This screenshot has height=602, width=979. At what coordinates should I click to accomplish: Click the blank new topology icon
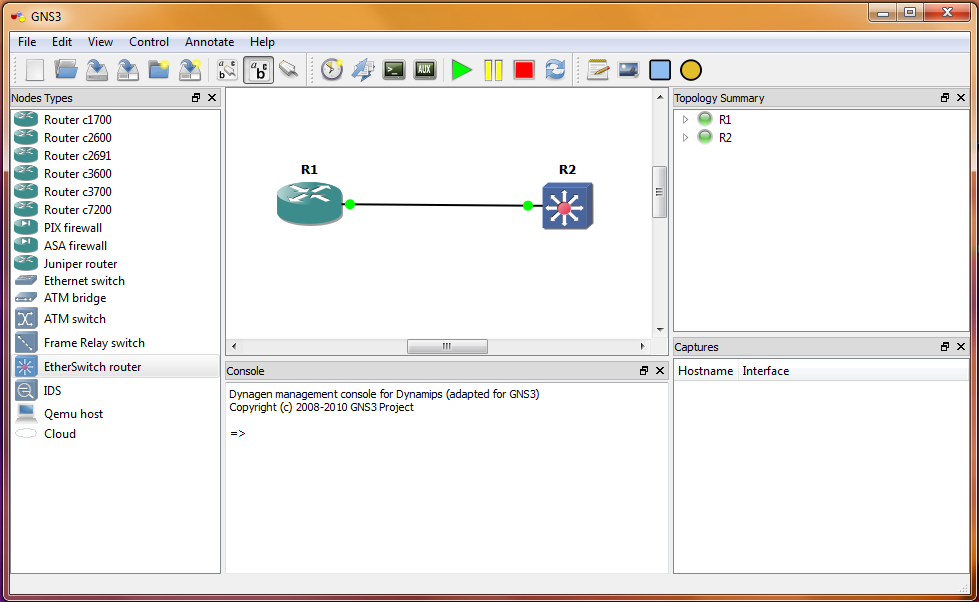pyautogui.click(x=35, y=70)
